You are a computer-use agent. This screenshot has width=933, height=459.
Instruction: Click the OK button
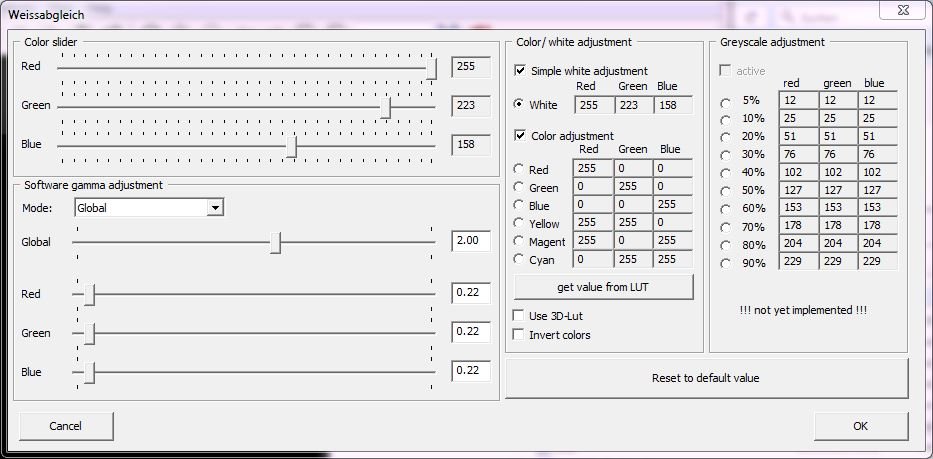click(x=860, y=426)
